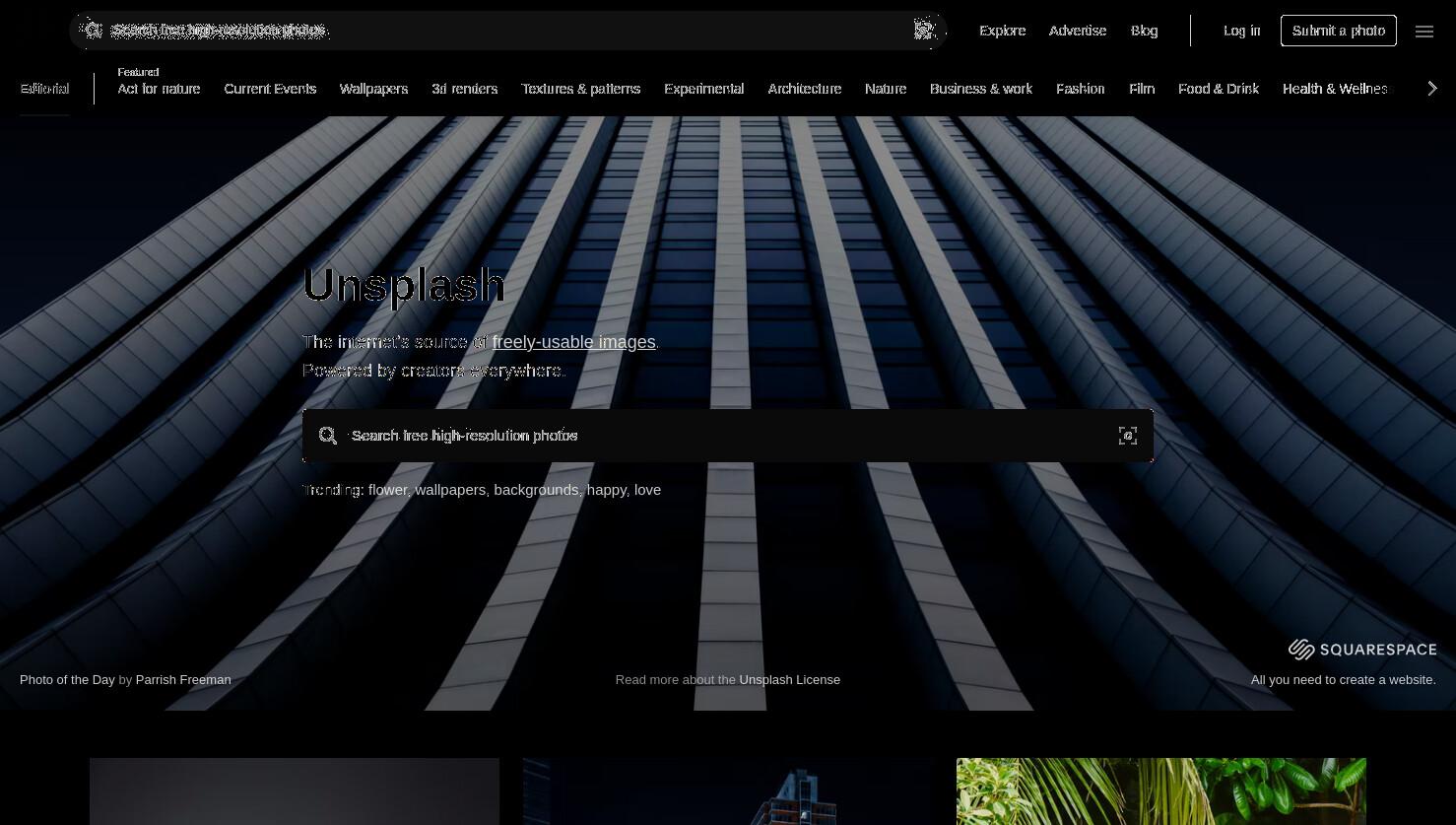Open Health & Wellness topic
1456x825 pixels.
click(1335, 89)
